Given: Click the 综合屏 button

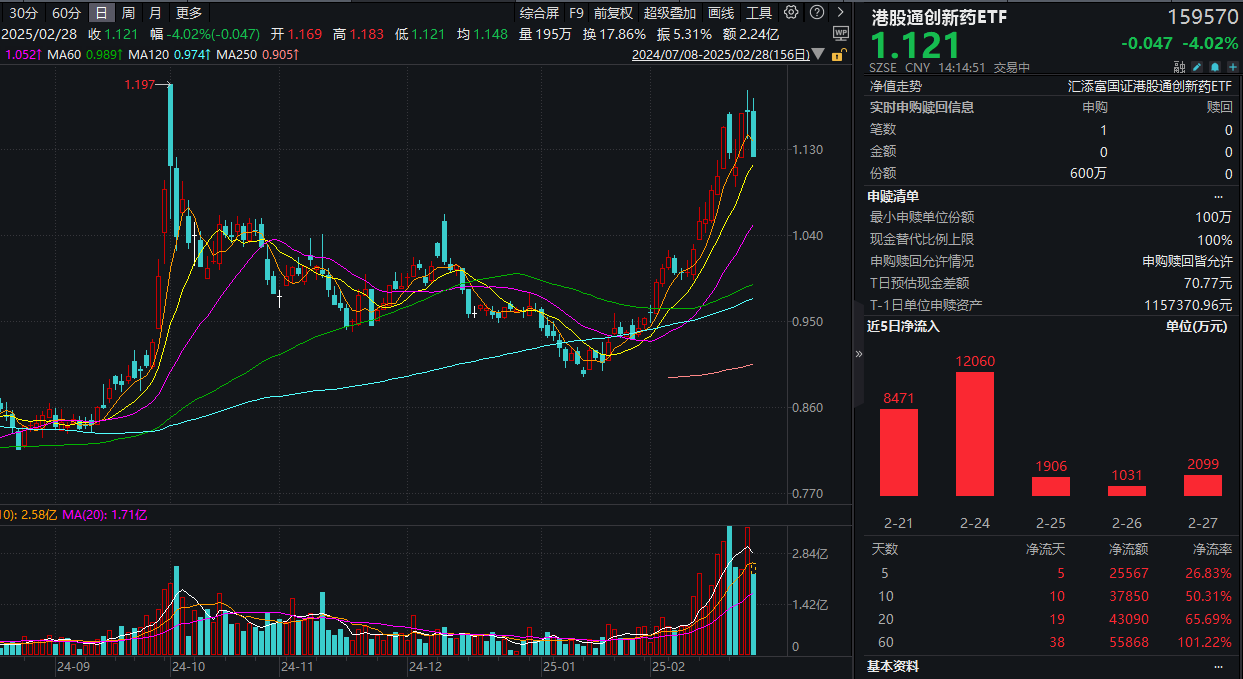Looking at the screenshot, I should pos(538,13).
